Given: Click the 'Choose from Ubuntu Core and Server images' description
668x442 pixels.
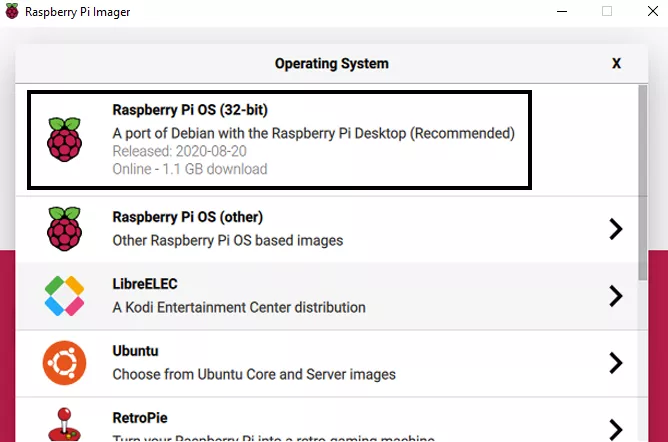Looking at the screenshot, I should 254,374.
